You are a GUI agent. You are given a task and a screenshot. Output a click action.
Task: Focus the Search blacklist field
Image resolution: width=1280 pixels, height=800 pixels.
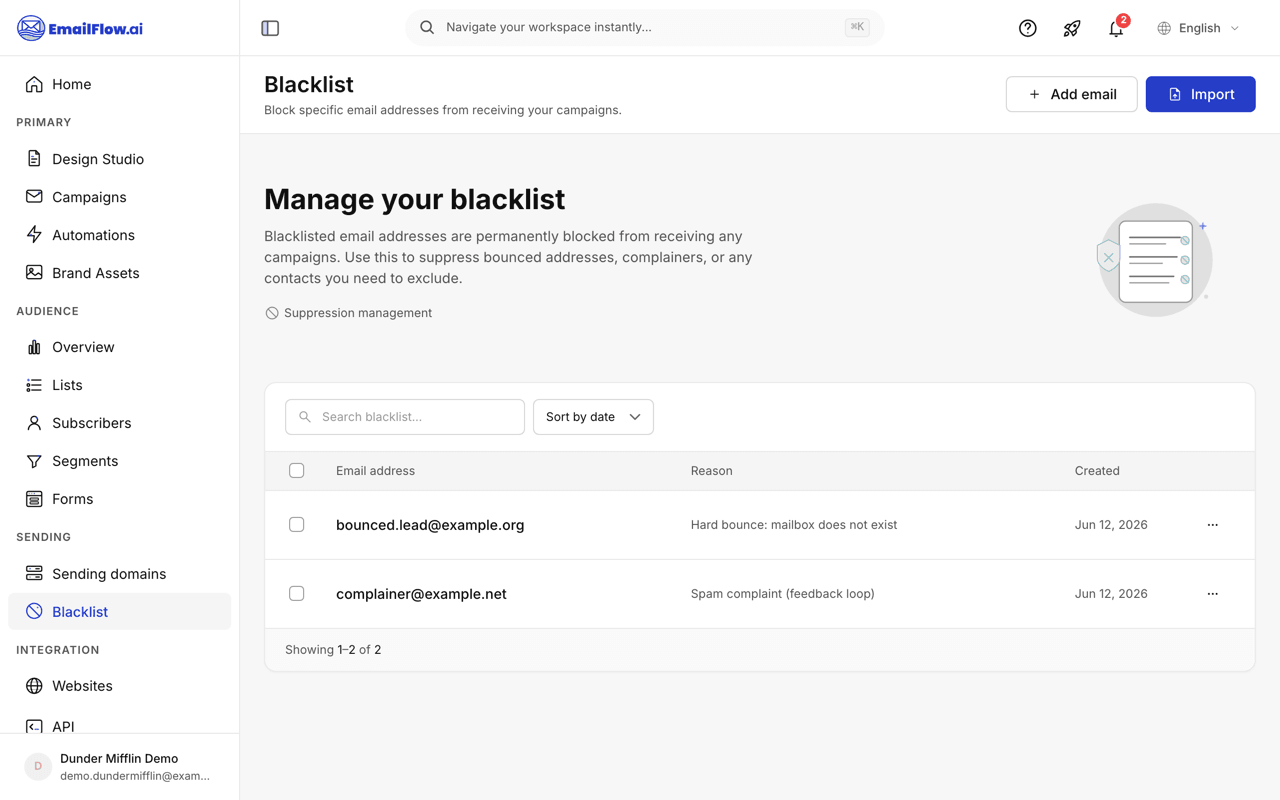pos(405,417)
